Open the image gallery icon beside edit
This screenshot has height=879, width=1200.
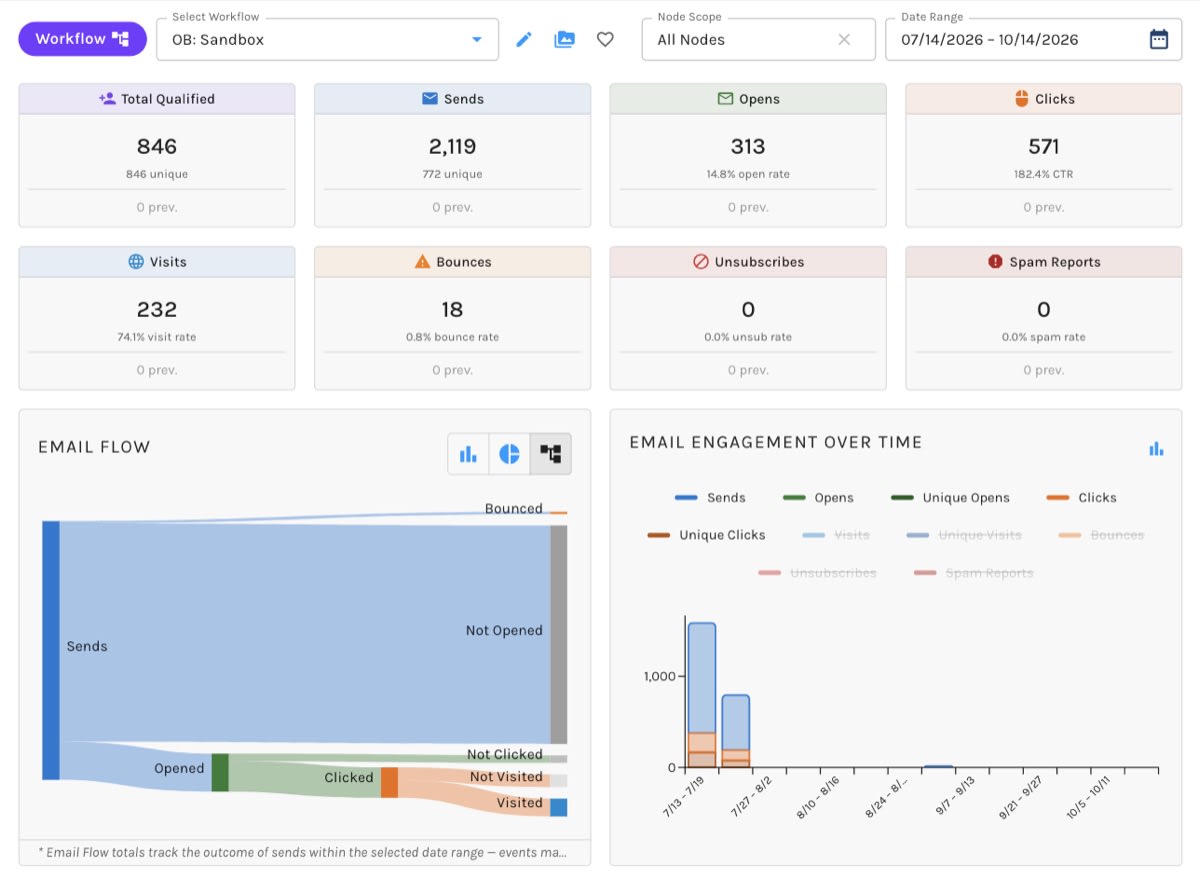coord(565,40)
